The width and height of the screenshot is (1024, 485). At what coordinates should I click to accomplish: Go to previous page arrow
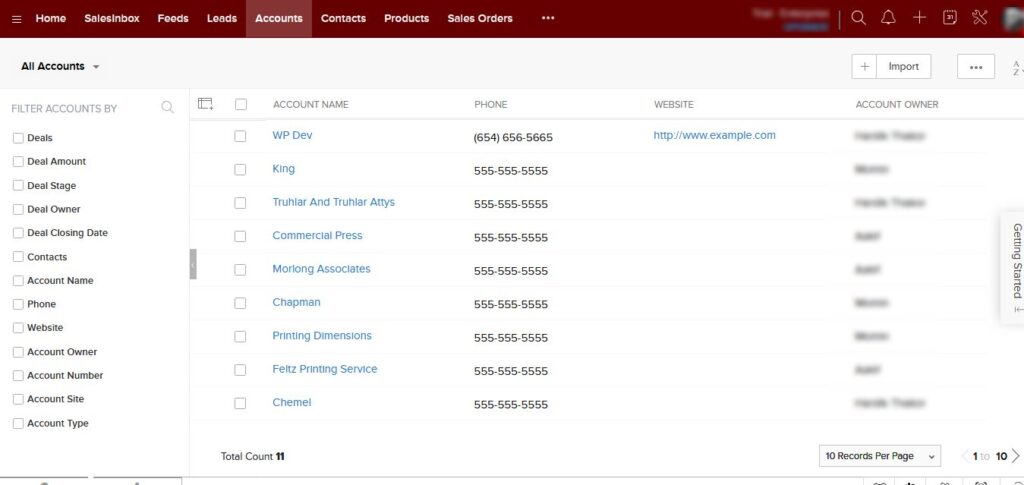click(x=965, y=456)
